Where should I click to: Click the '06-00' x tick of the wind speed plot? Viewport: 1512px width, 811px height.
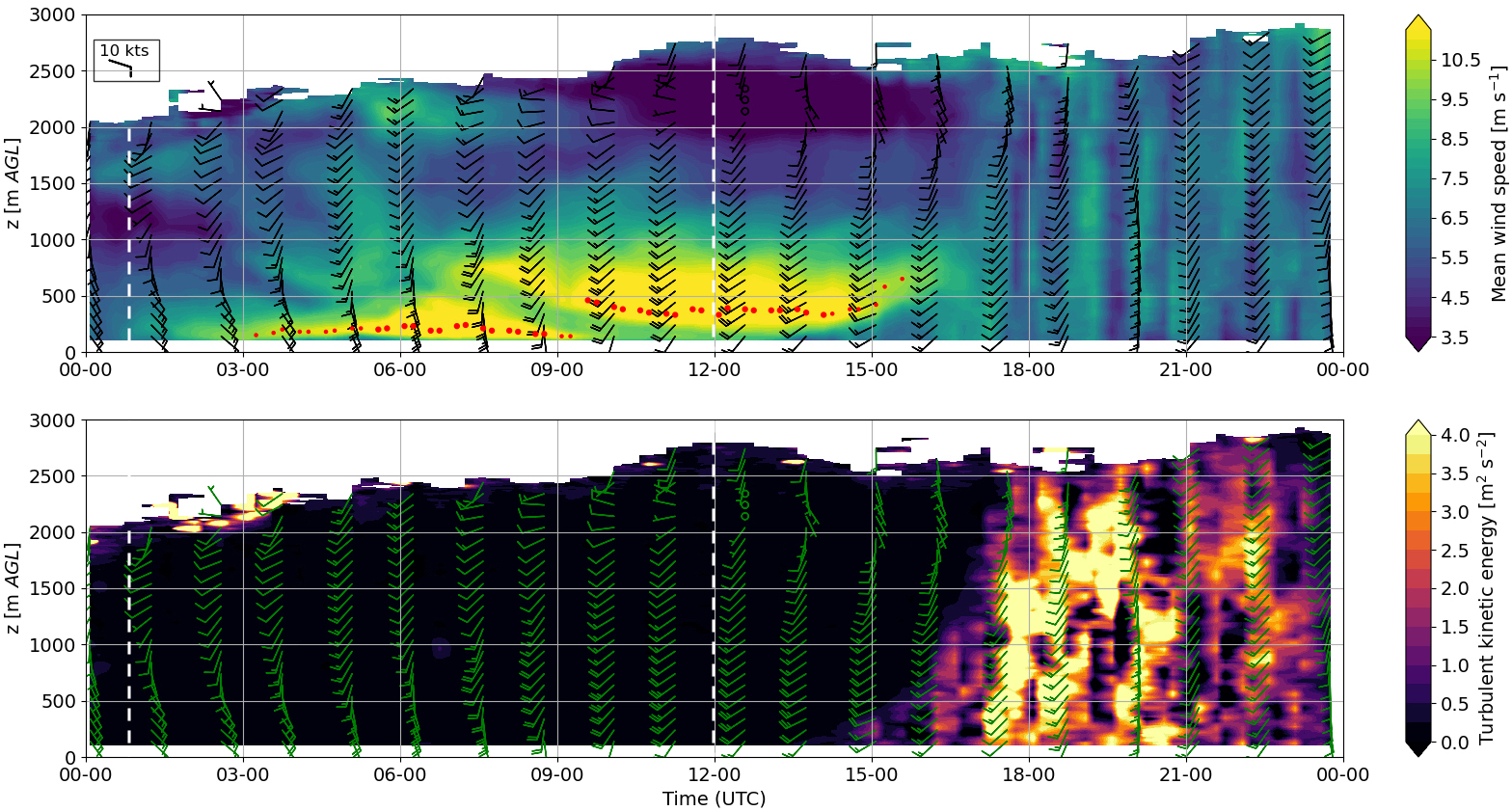400,370
